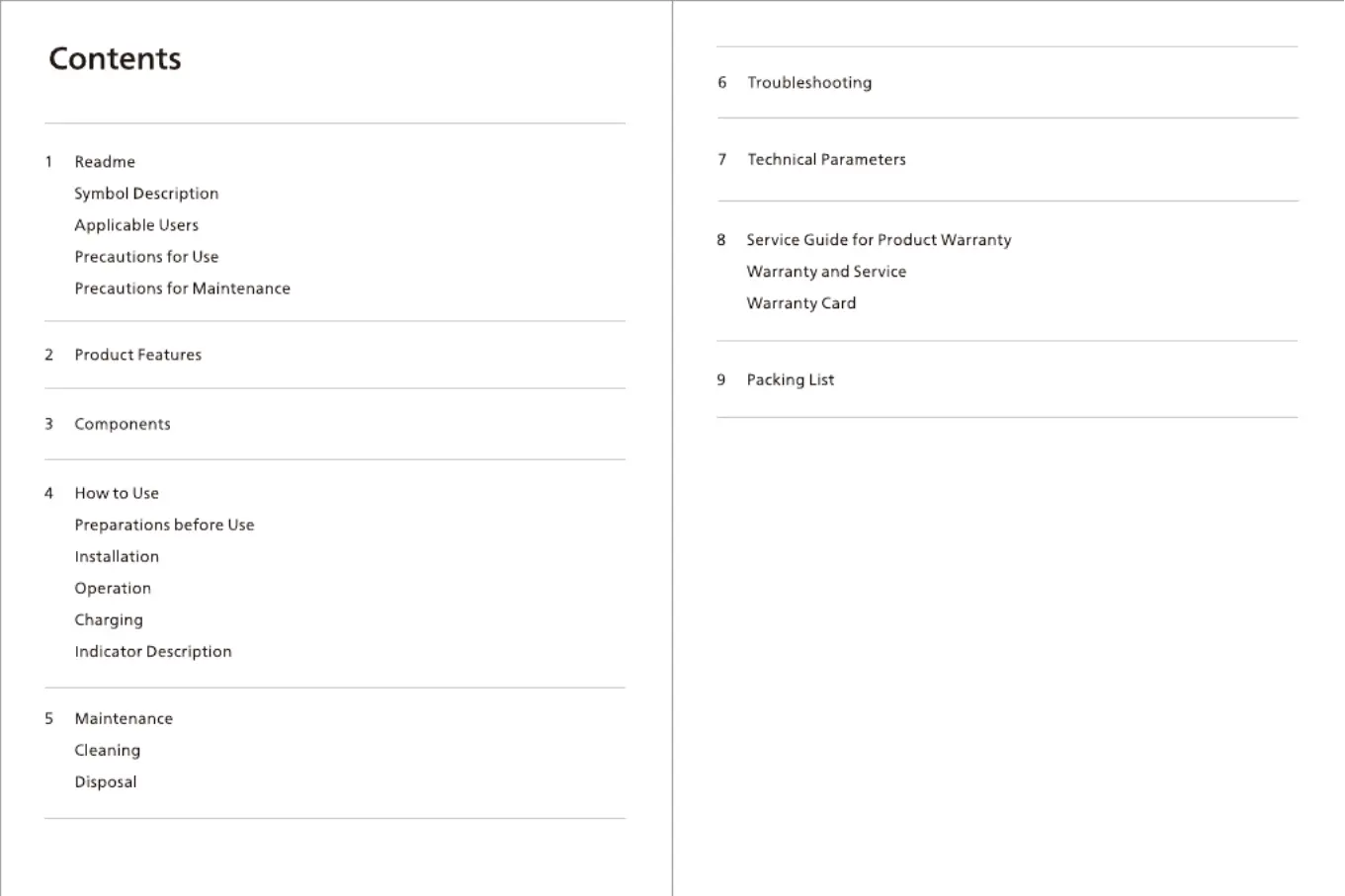This screenshot has width=1345, height=896.
Task: Jump to Precautions for Maintenance
Action: 183,288
